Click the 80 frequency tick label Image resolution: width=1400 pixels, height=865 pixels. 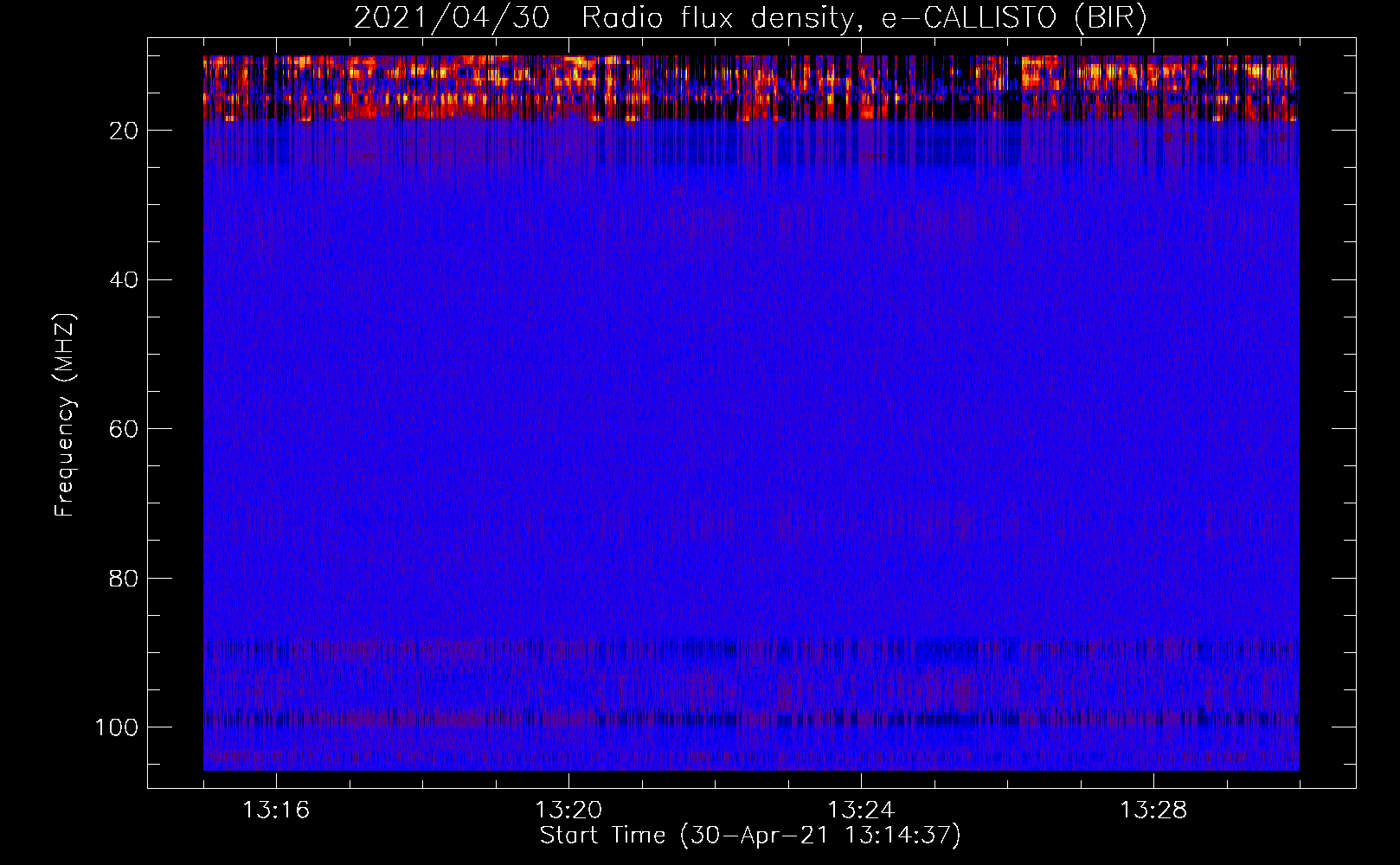(125, 578)
